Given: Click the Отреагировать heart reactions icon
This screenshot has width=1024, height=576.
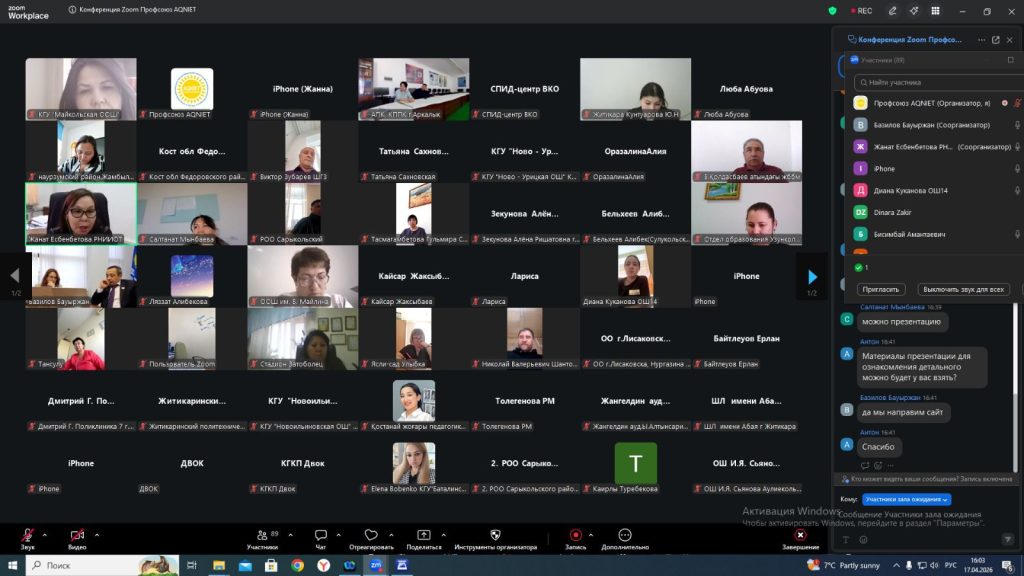Looking at the screenshot, I should [371, 536].
